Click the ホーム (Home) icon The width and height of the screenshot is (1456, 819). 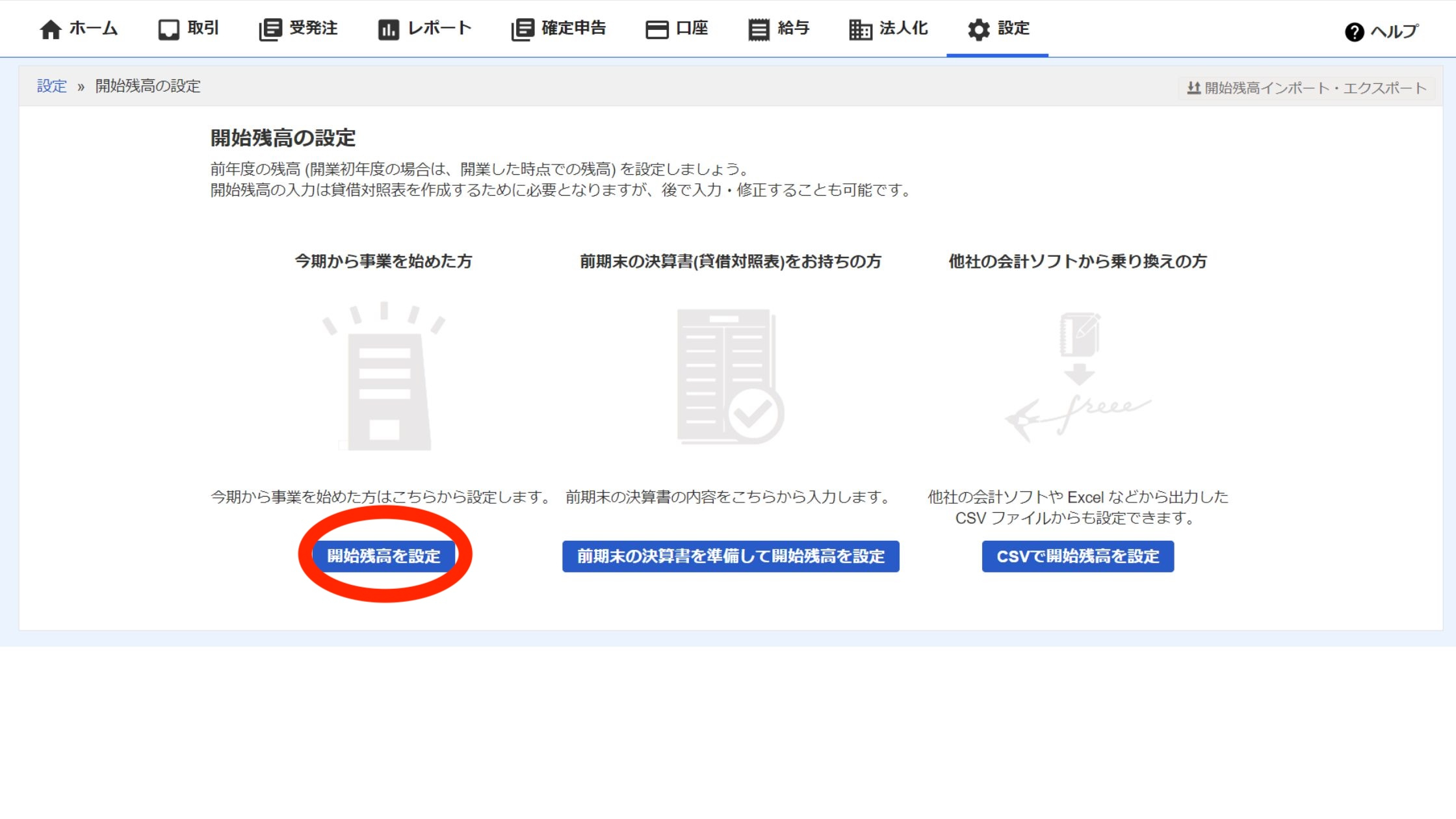tap(51, 29)
